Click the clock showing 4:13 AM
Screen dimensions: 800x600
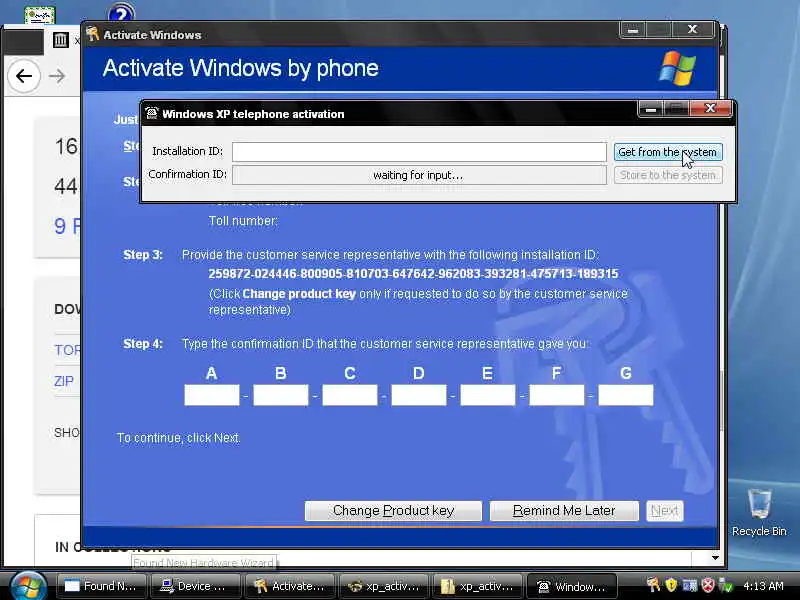point(763,586)
